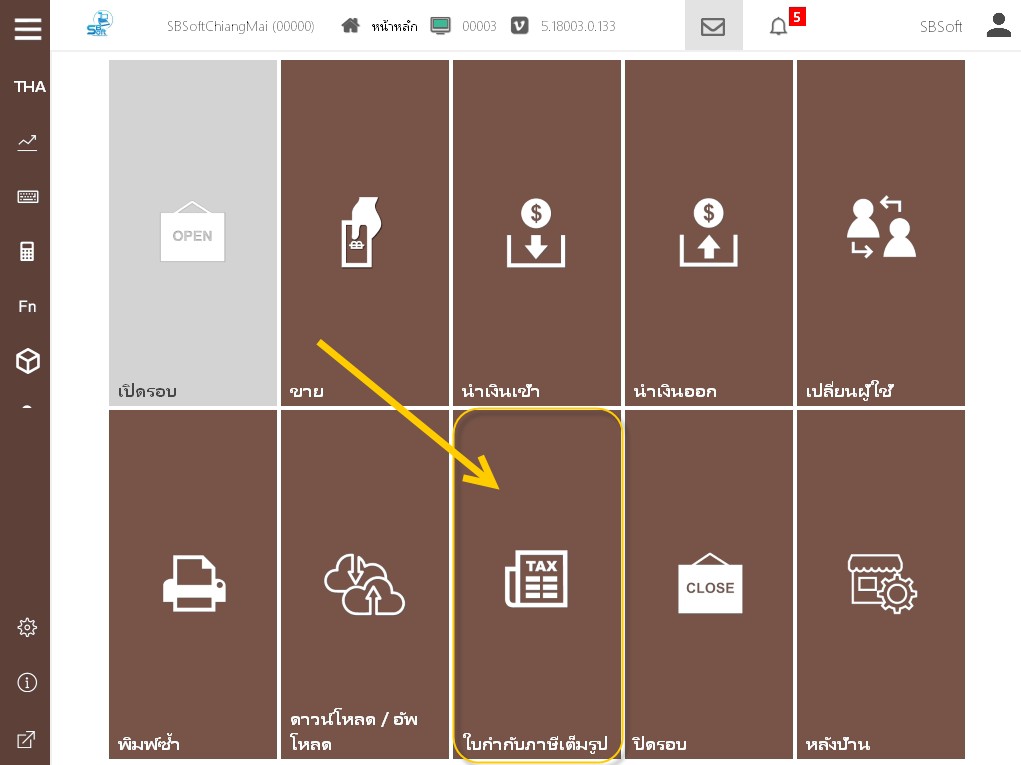Open the 3D box product icon

28,361
